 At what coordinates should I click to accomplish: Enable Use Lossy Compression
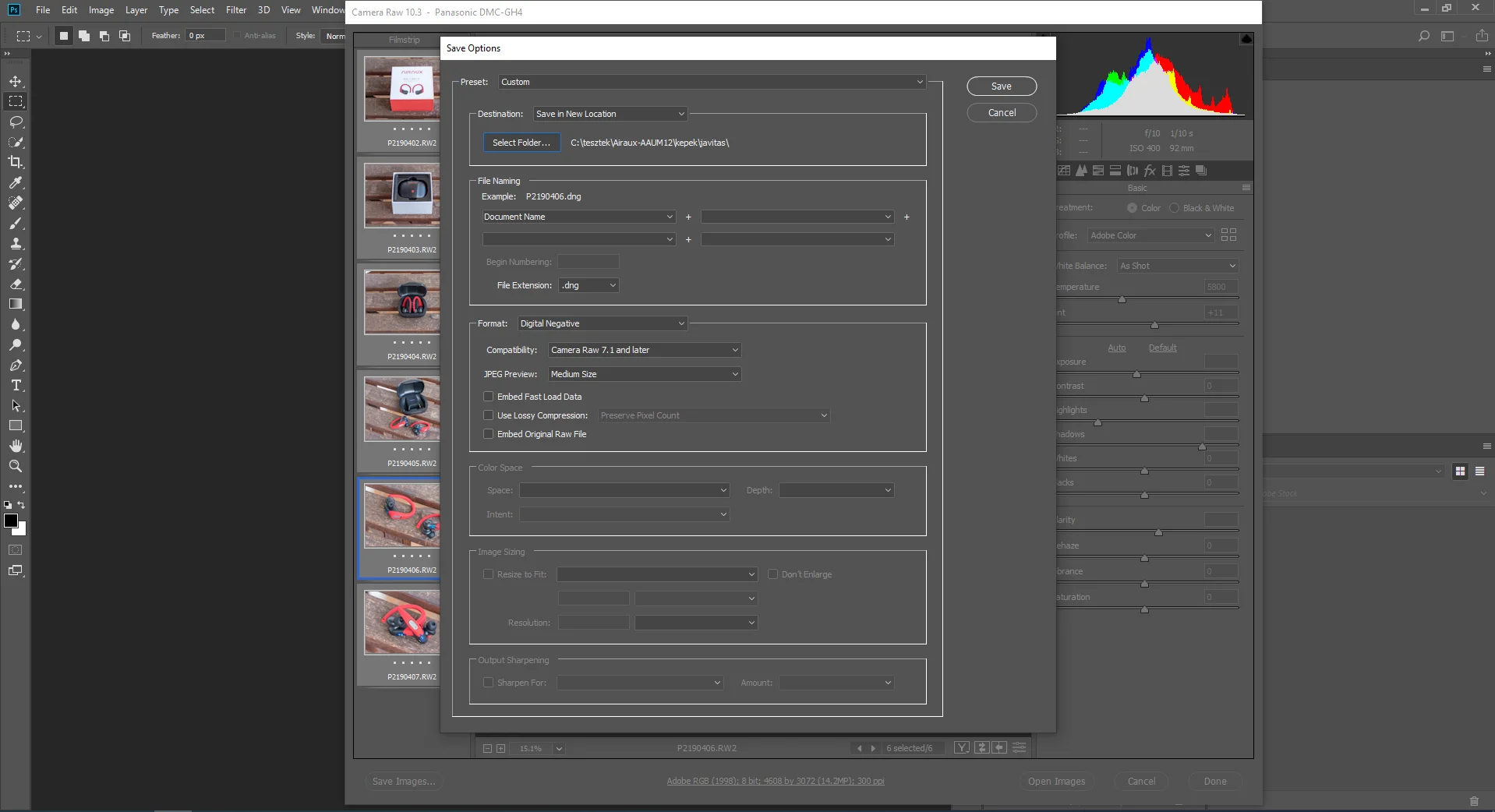[489, 415]
